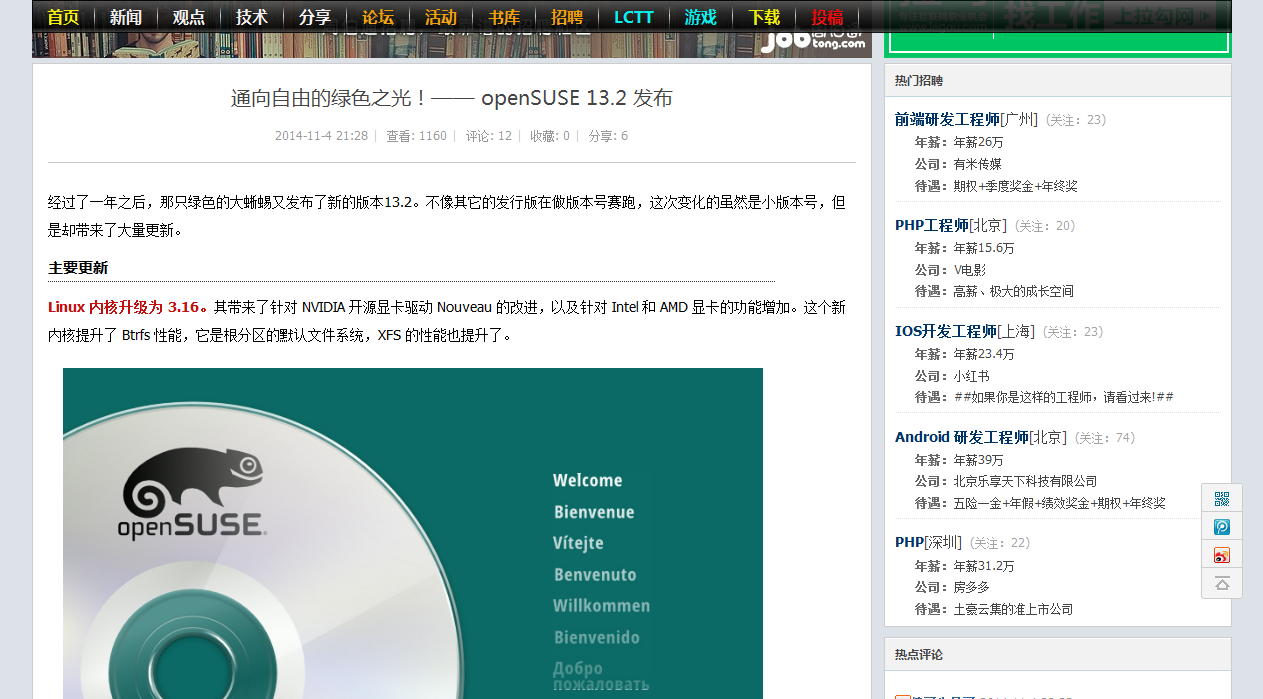This screenshot has height=699, width=1263.
Task: Open the IOS开发工程师 job listing
Action: (x=946, y=331)
